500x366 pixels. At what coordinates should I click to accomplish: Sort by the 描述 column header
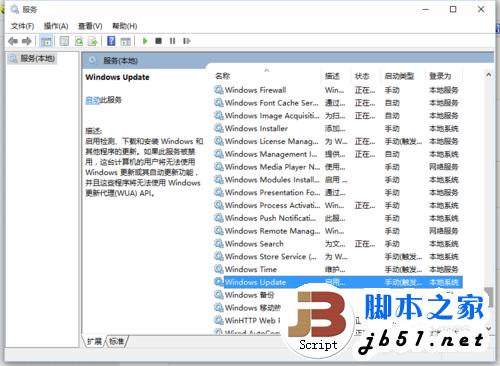332,76
